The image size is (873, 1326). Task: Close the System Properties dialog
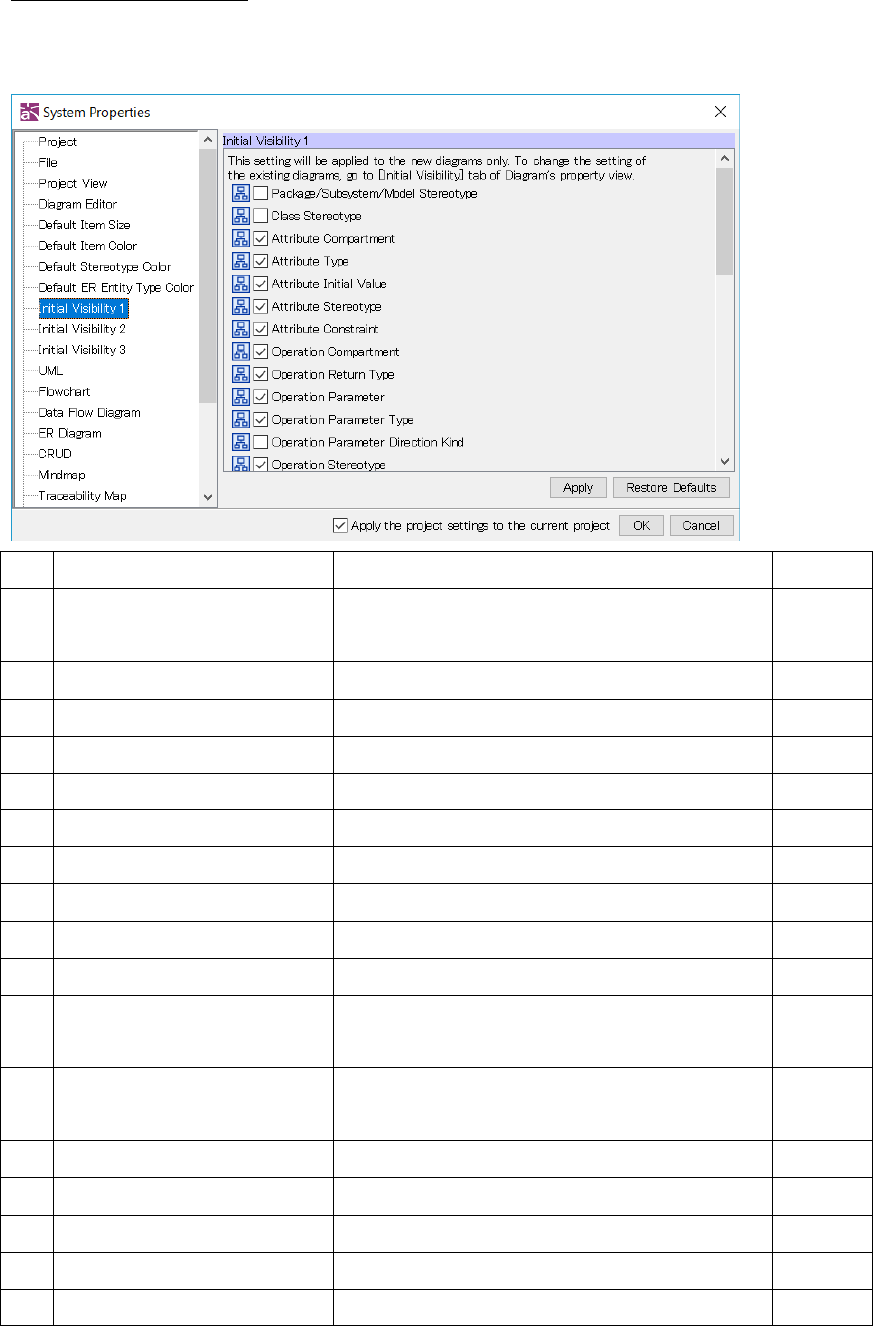tap(719, 112)
